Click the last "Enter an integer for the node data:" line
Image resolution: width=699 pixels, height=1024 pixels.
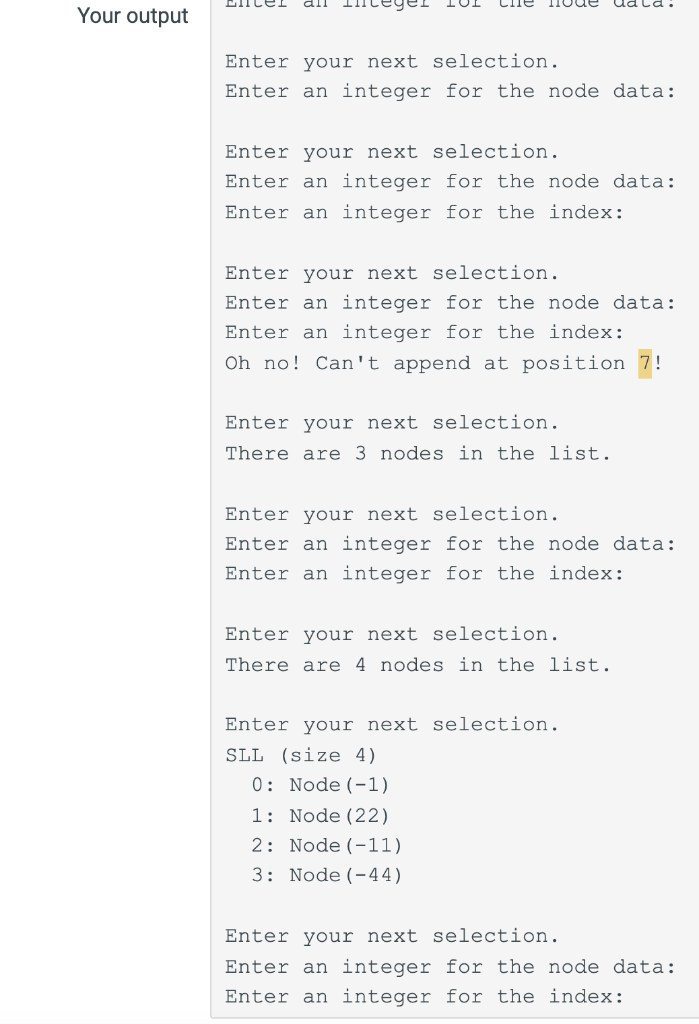point(451,967)
